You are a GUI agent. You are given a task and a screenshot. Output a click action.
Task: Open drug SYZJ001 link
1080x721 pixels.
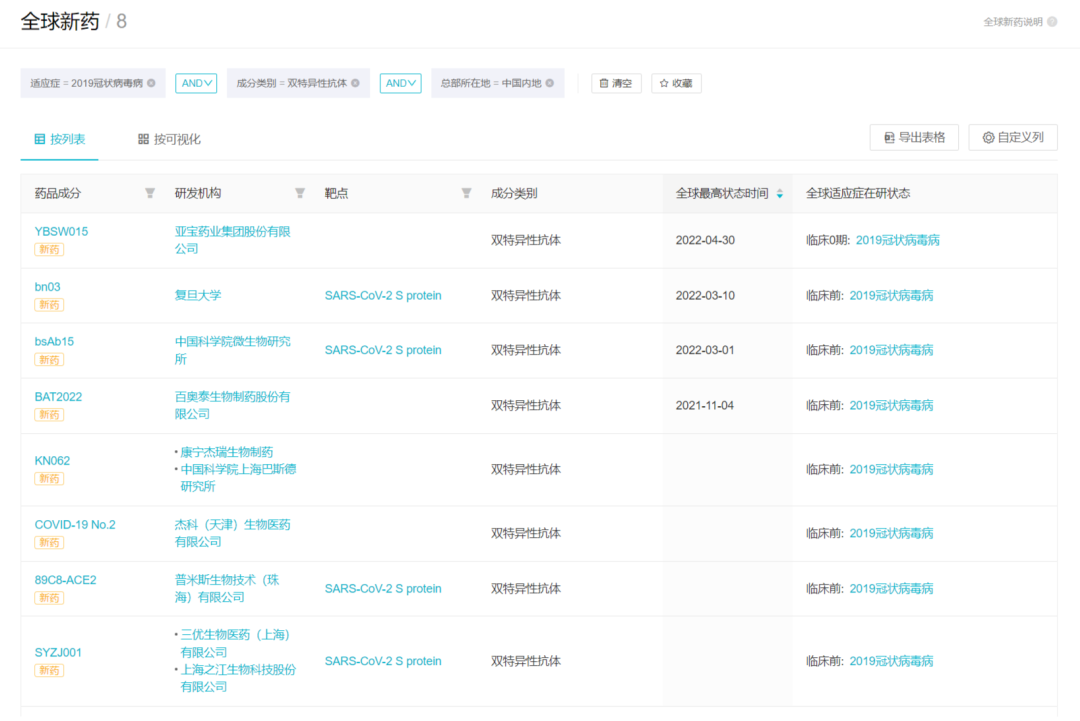point(58,652)
